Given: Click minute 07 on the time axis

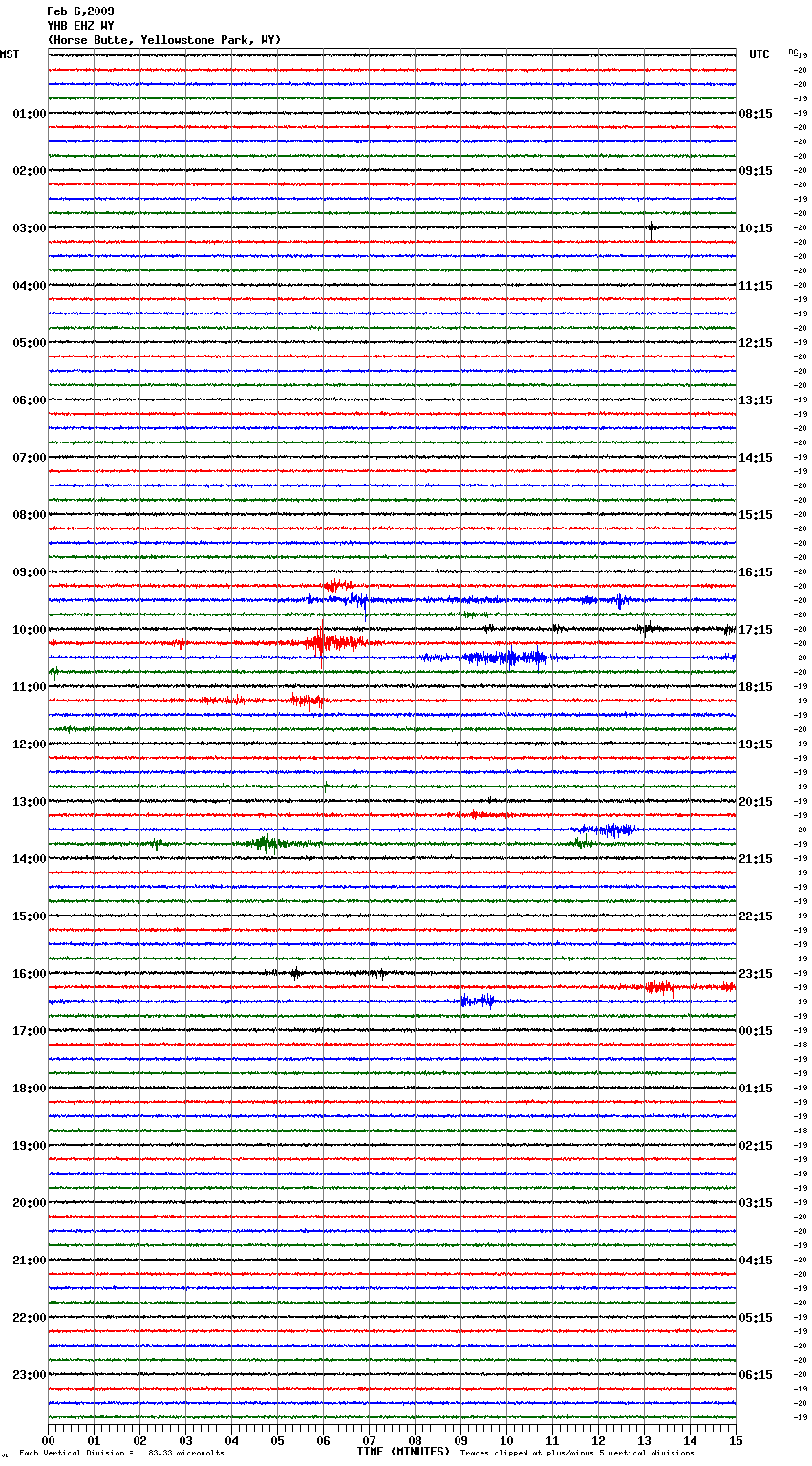Looking at the screenshot, I should 369,1440.
